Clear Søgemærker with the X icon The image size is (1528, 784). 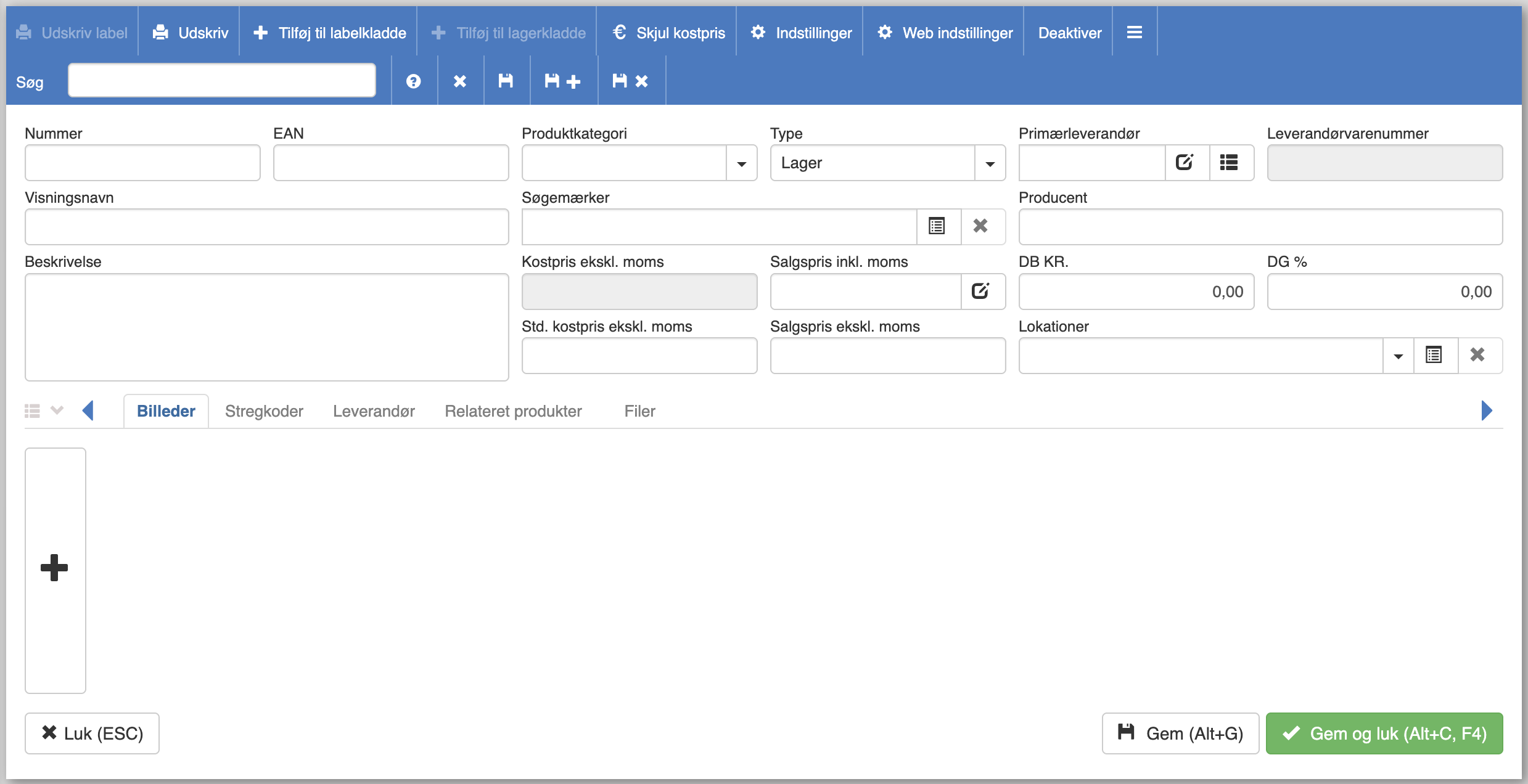(x=980, y=226)
